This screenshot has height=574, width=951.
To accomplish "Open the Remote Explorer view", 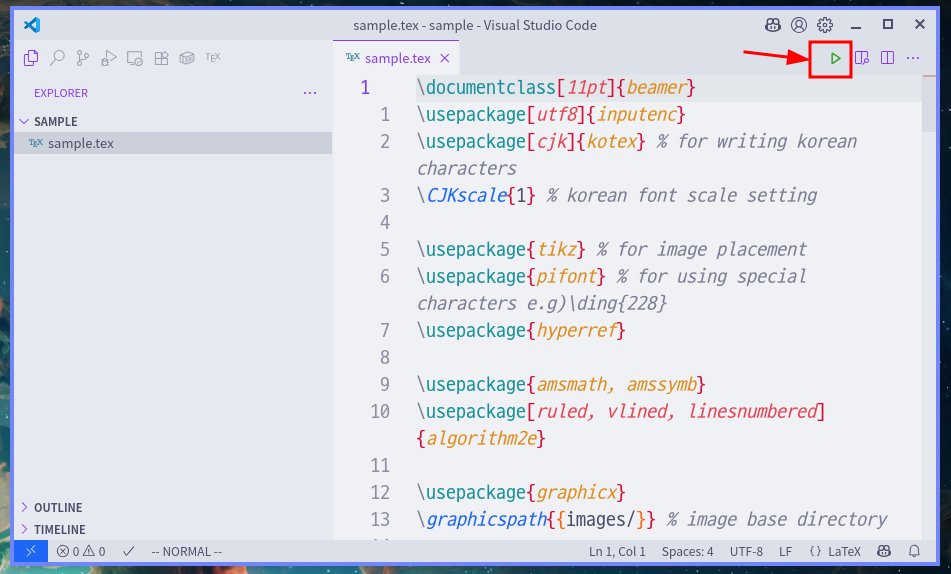I will [x=135, y=58].
